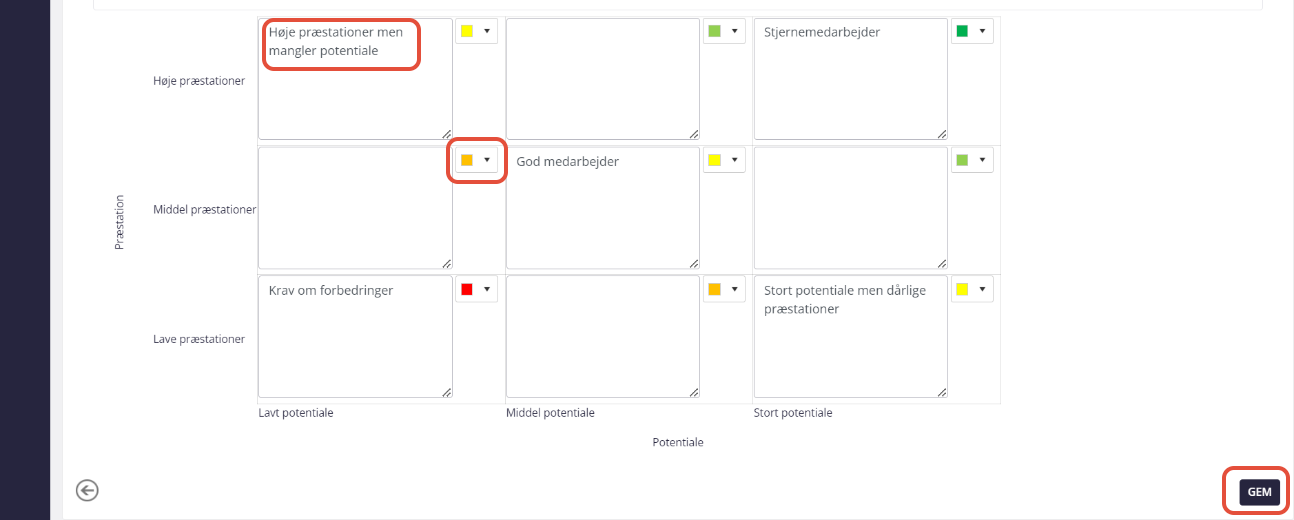Click the God medarbejder text area
This screenshot has height=520, width=1294.
603,208
